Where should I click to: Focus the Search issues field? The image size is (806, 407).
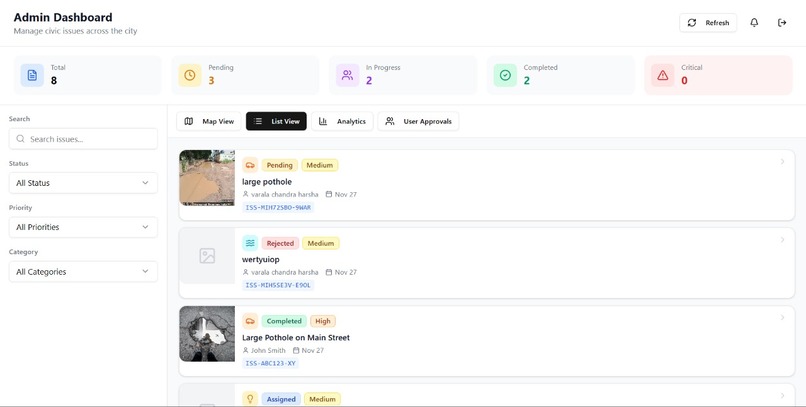click(x=83, y=139)
